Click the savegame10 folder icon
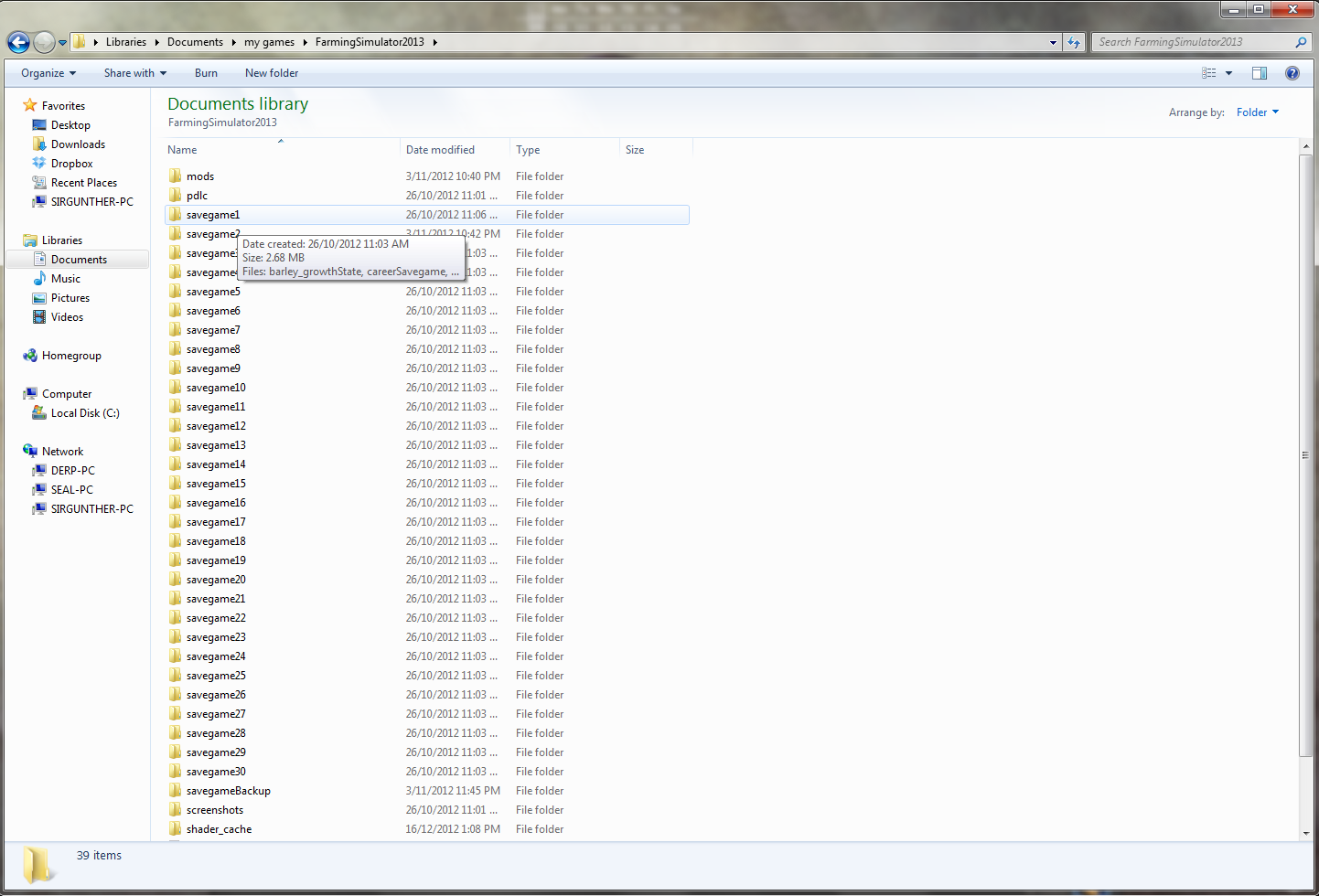The image size is (1319, 896). point(175,388)
